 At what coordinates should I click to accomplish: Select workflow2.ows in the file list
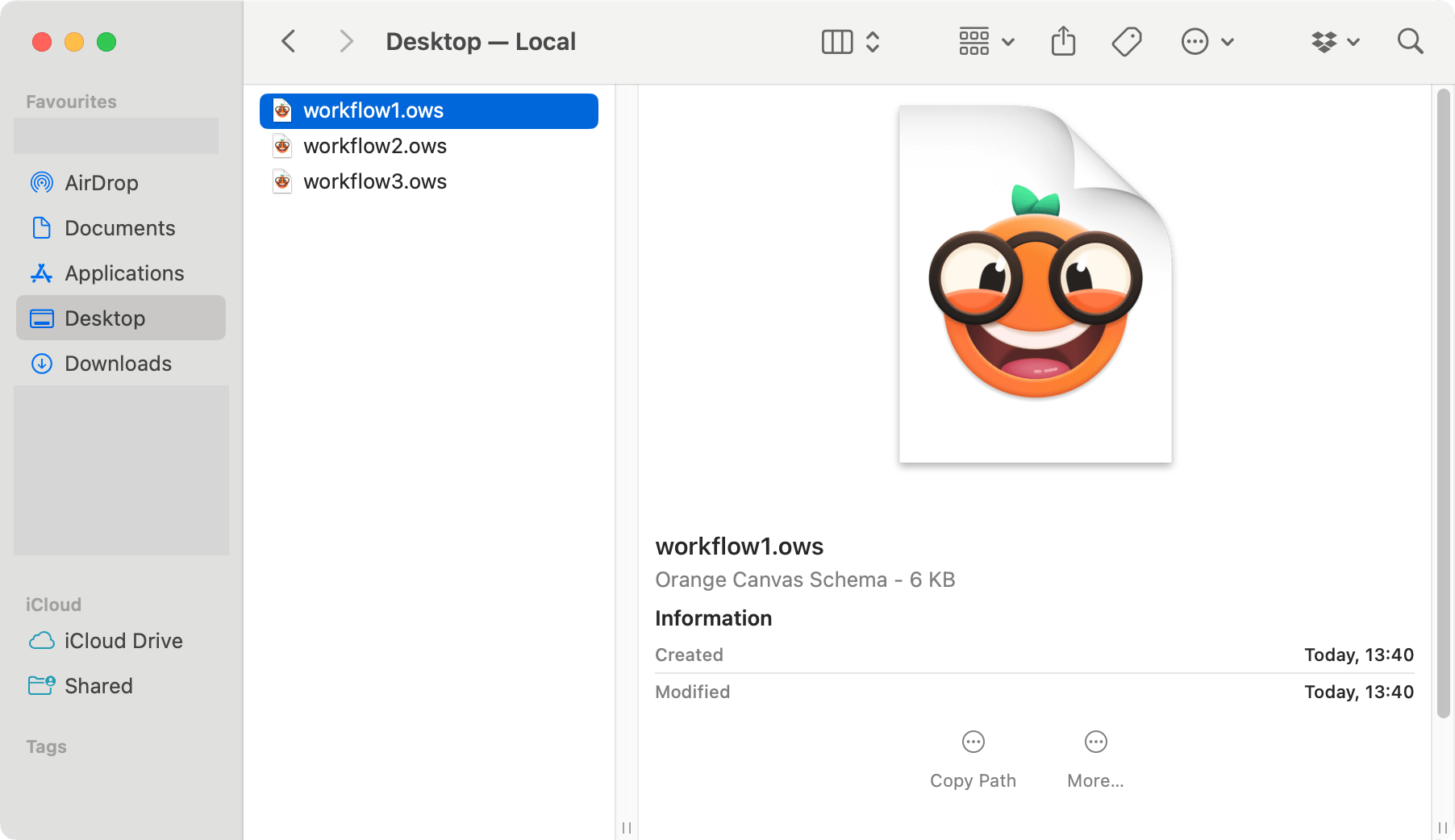[374, 146]
